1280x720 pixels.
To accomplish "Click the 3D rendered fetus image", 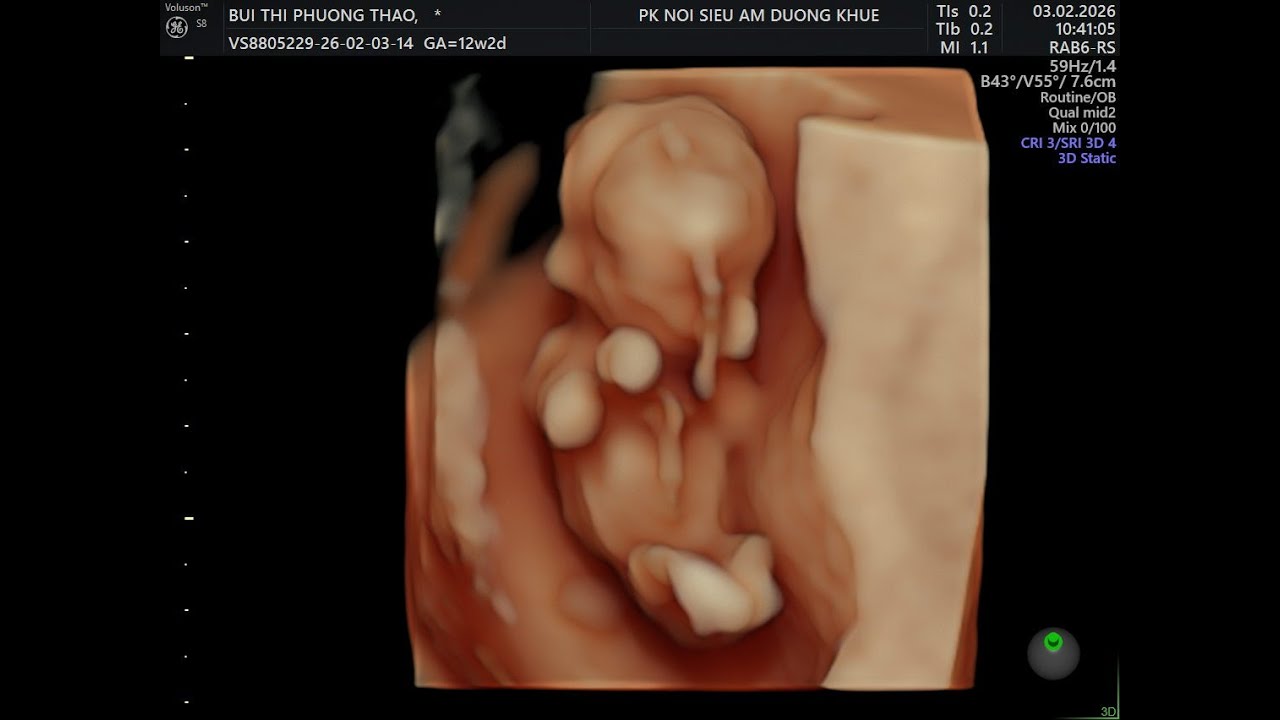I will (697, 378).
